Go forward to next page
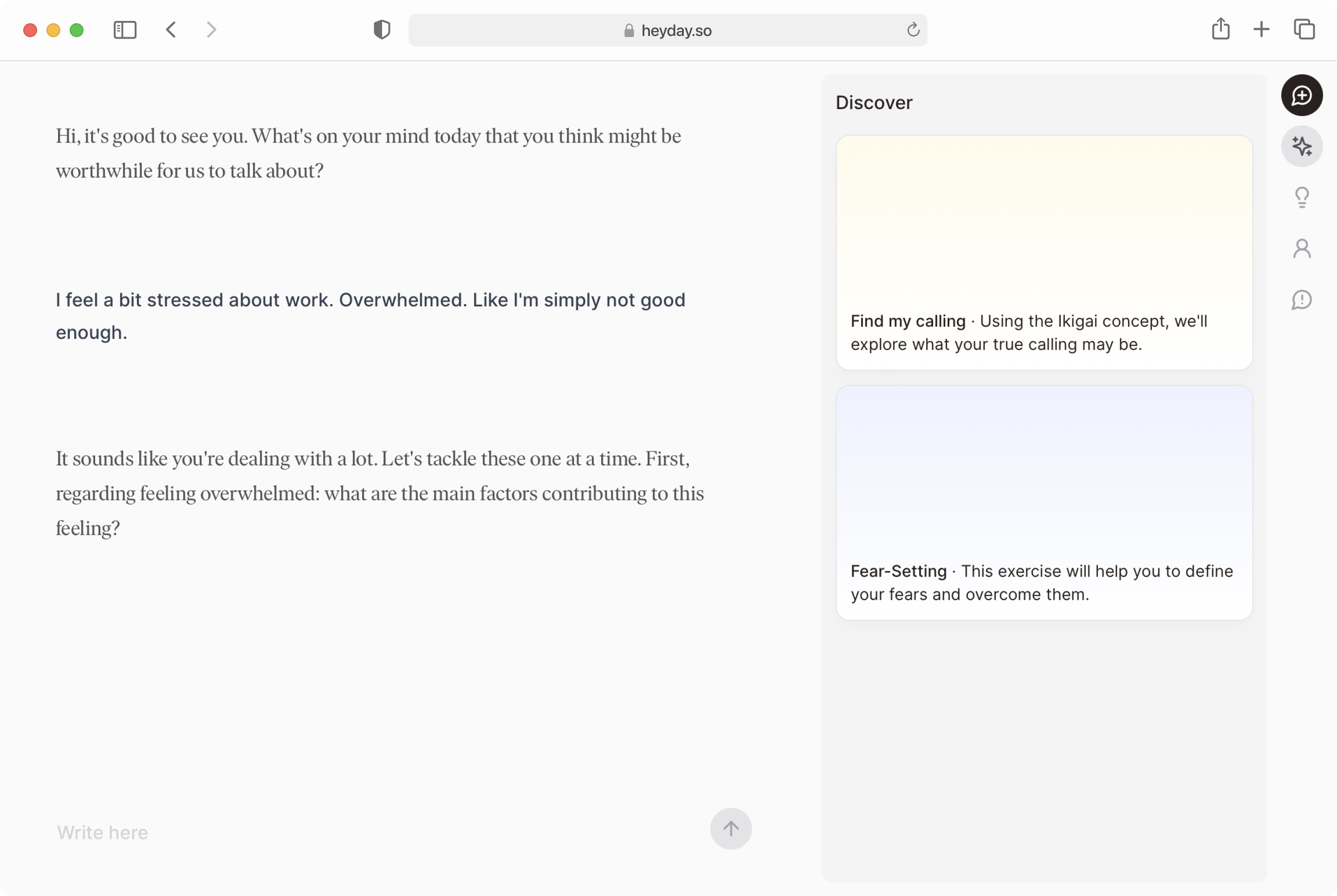The height and width of the screenshot is (896, 1337). 211,30
